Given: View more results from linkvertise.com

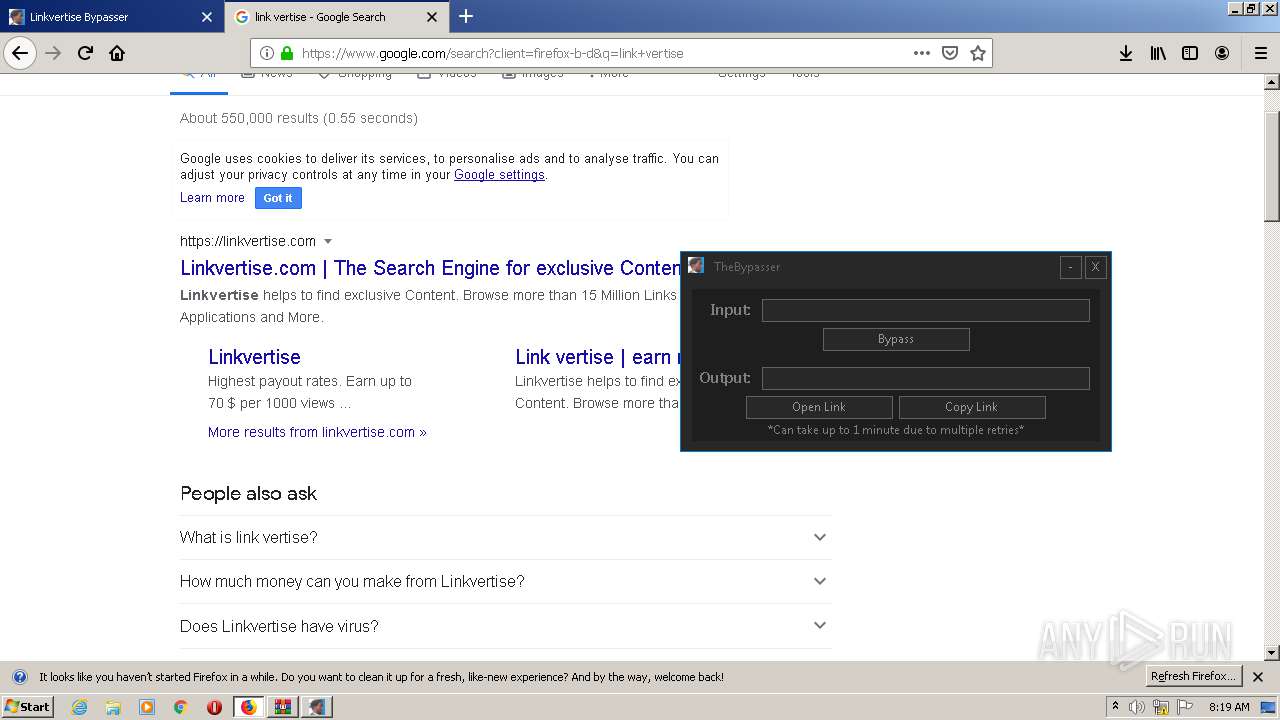Looking at the screenshot, I should tap(317, 432).
